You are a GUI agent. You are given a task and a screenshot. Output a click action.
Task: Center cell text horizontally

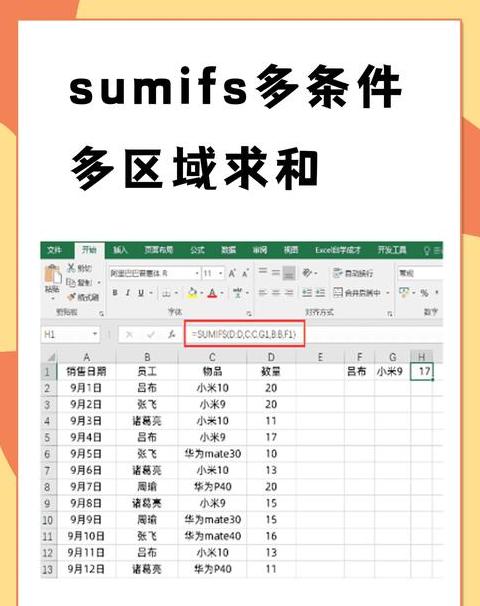click(276, 293)
